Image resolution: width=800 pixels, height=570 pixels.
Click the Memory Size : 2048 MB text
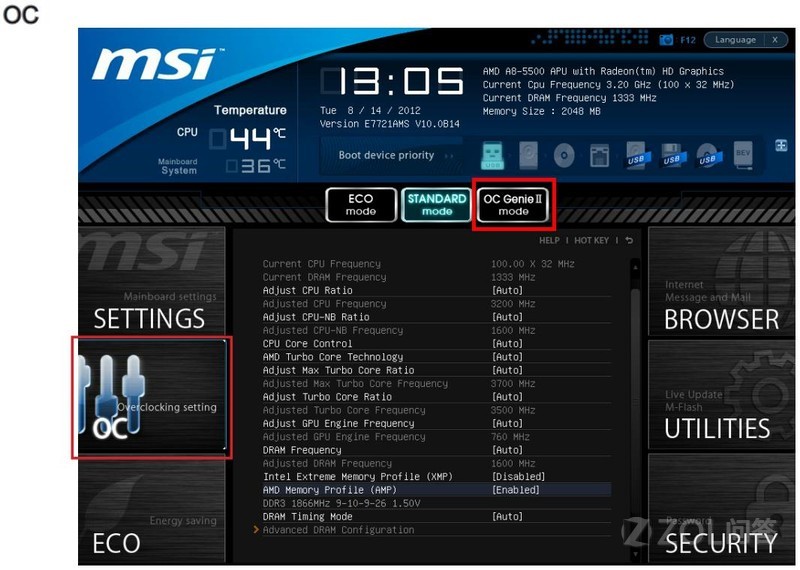coord(541,111)
